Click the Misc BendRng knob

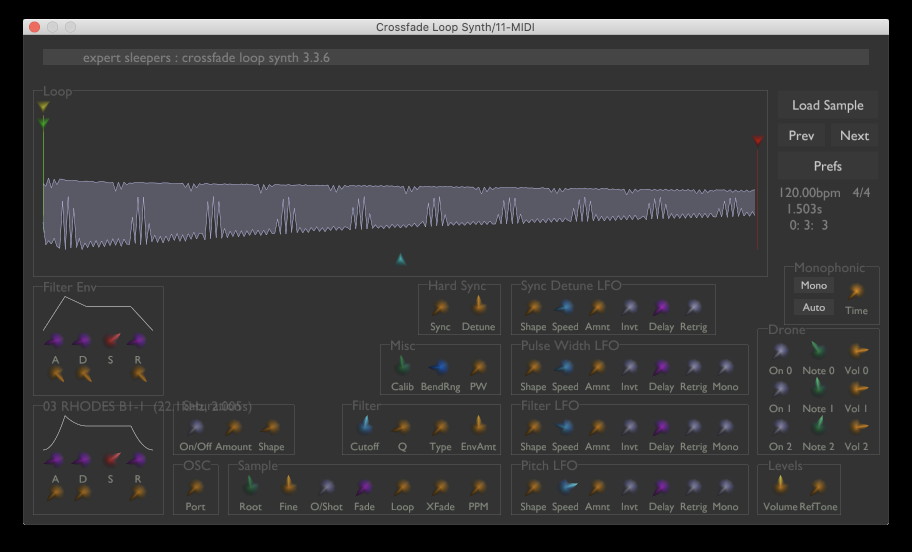(440, 367)
